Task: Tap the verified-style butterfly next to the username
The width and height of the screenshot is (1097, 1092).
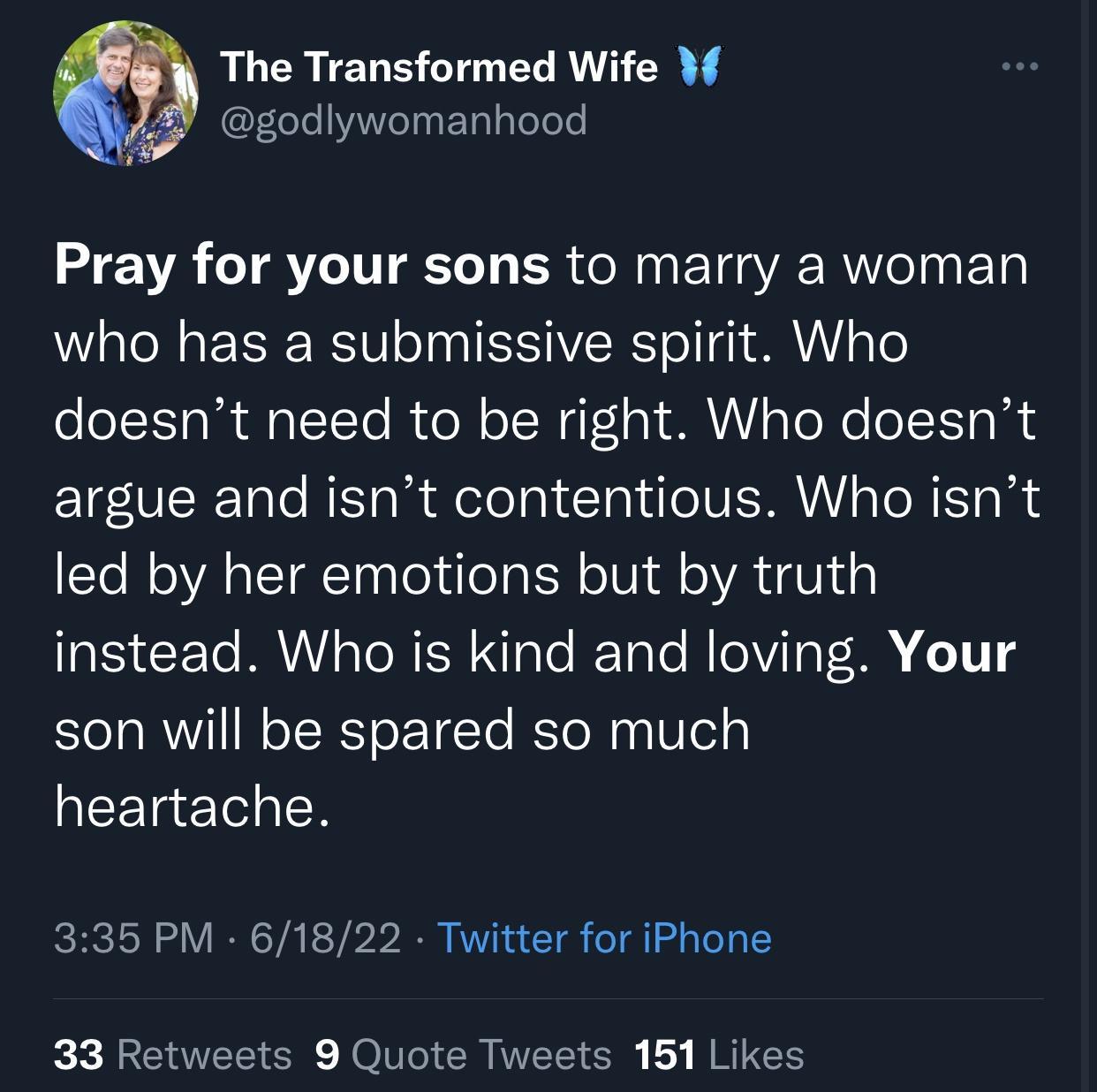Action: click(697, 66)
